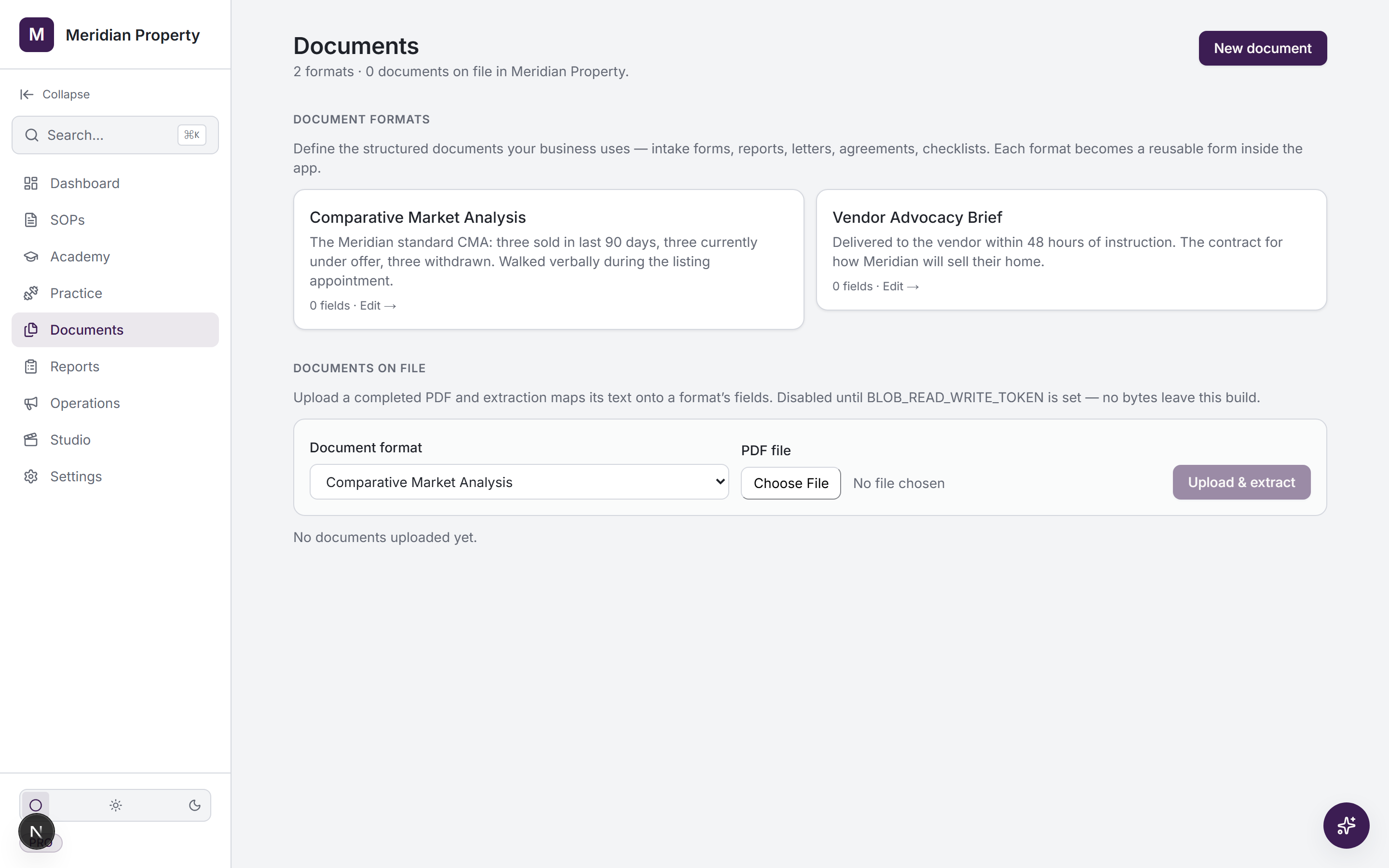Viewport: 1389px width, 868px height.
Task: Click the Meridian Property M logo
Action: point(36,34)
